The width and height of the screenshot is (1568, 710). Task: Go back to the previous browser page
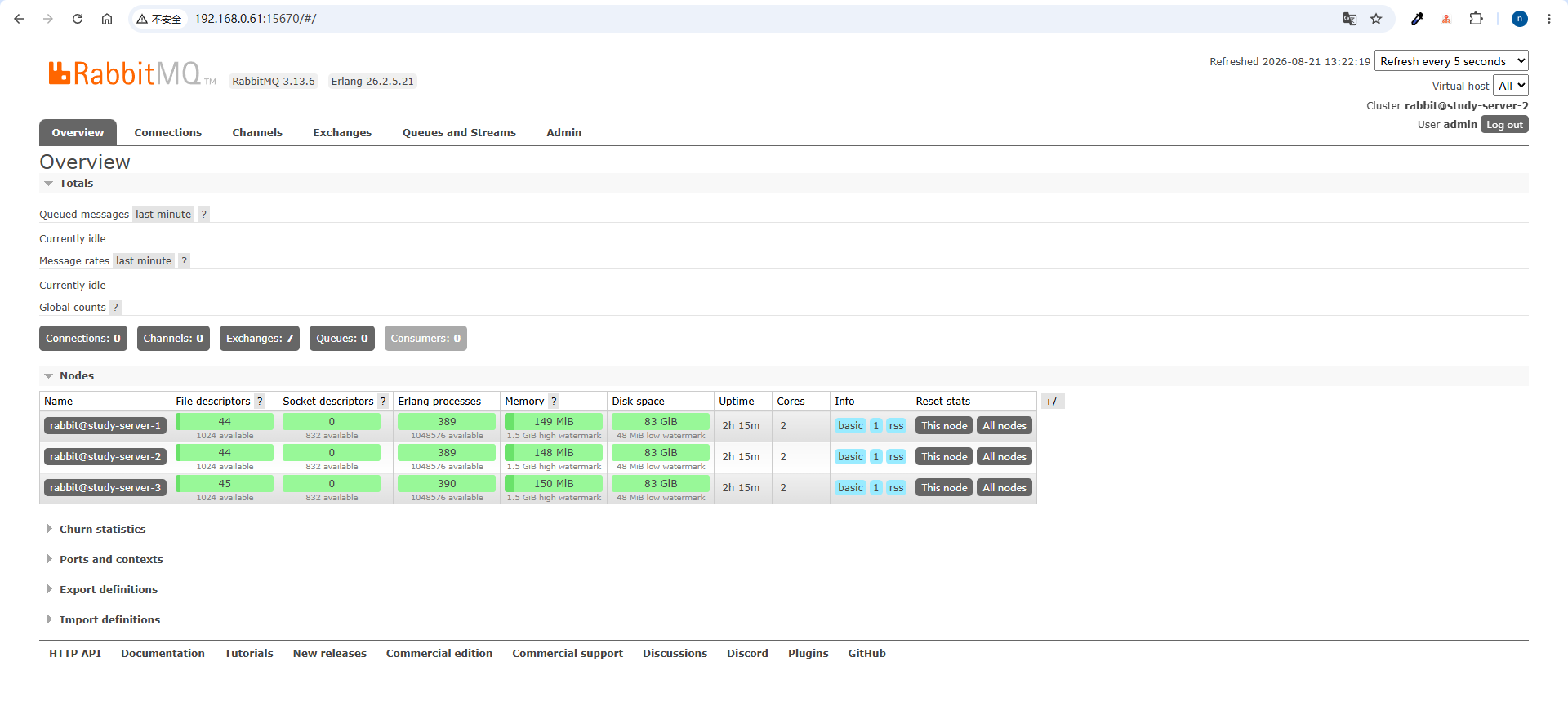point(19,19)
